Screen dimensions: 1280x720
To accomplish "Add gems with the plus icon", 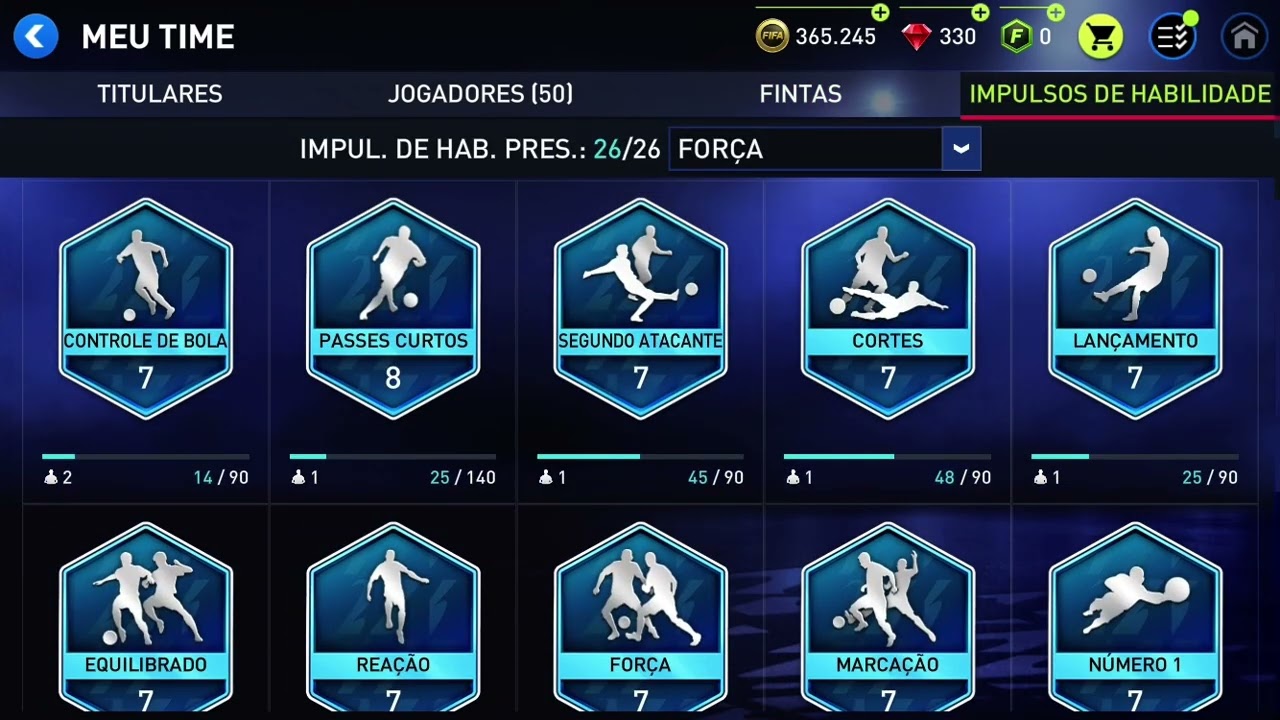I will 980,12.
